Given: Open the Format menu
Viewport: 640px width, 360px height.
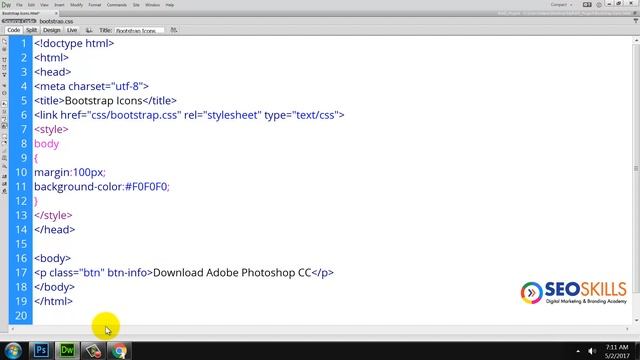Looking at the screenshot, I should (x=95, y=5).
